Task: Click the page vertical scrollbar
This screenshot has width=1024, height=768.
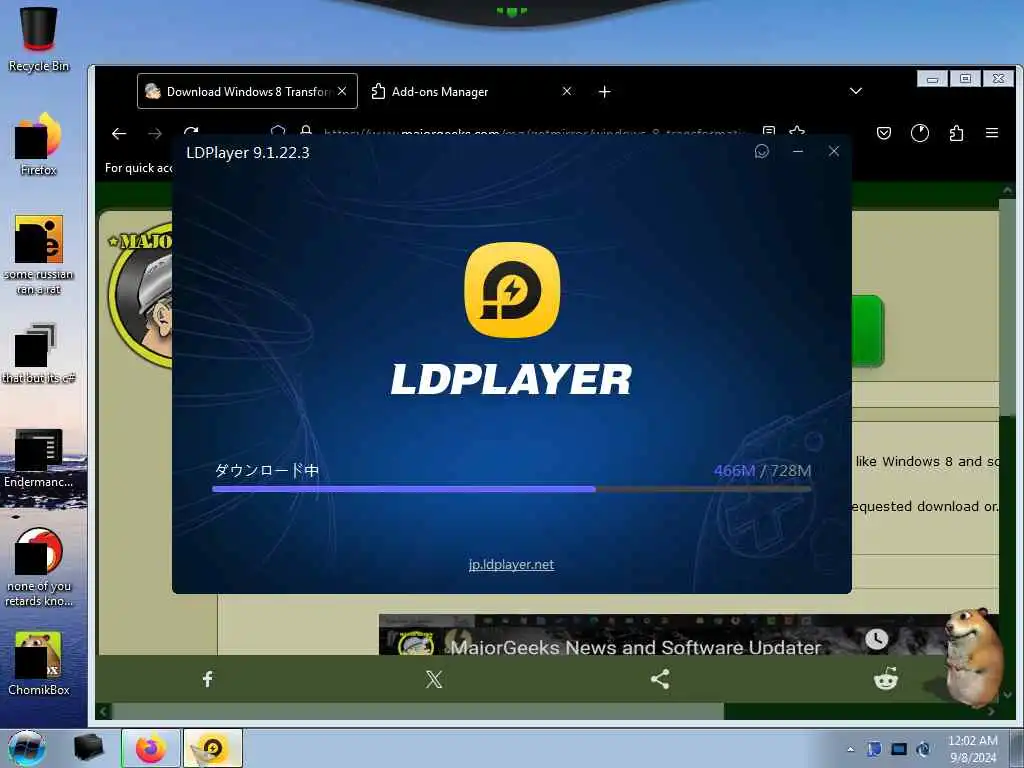Action: 1007,307
